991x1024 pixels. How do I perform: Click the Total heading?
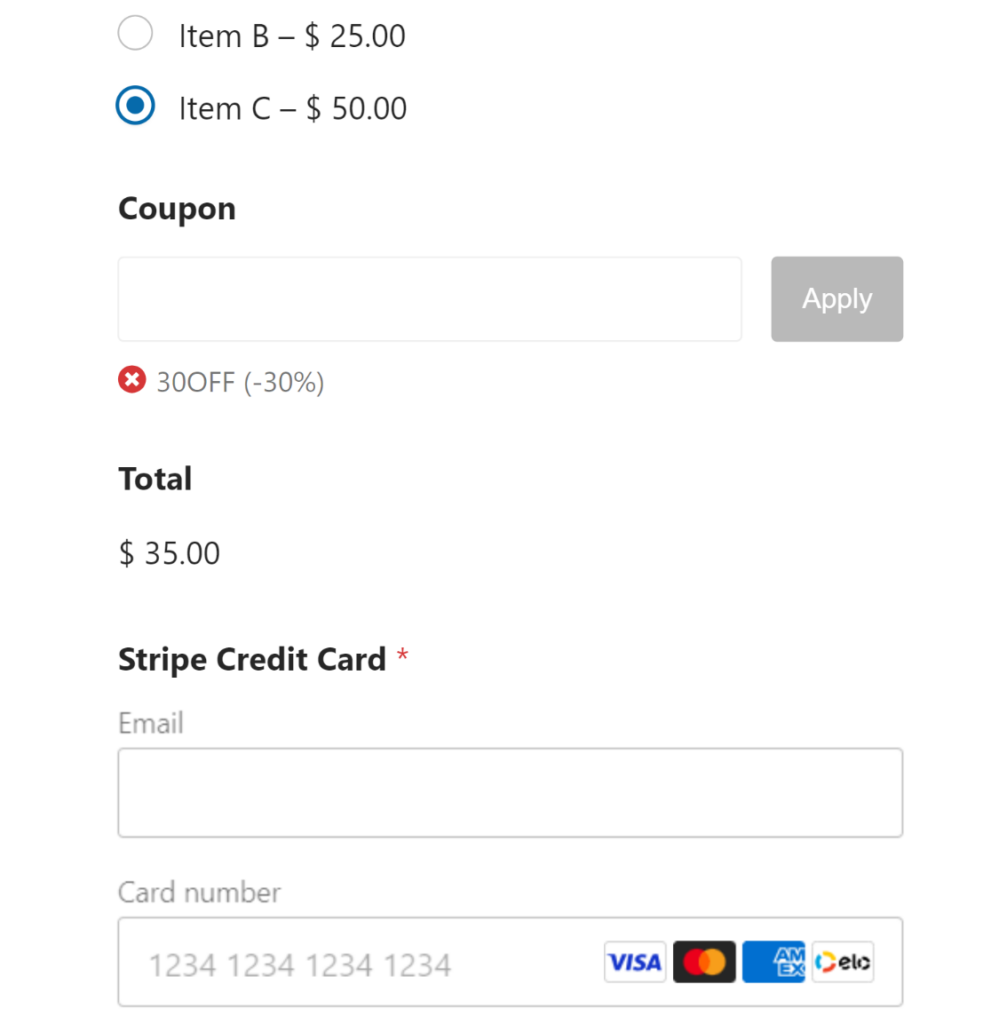pyautogui.click(x=155, y=478)
